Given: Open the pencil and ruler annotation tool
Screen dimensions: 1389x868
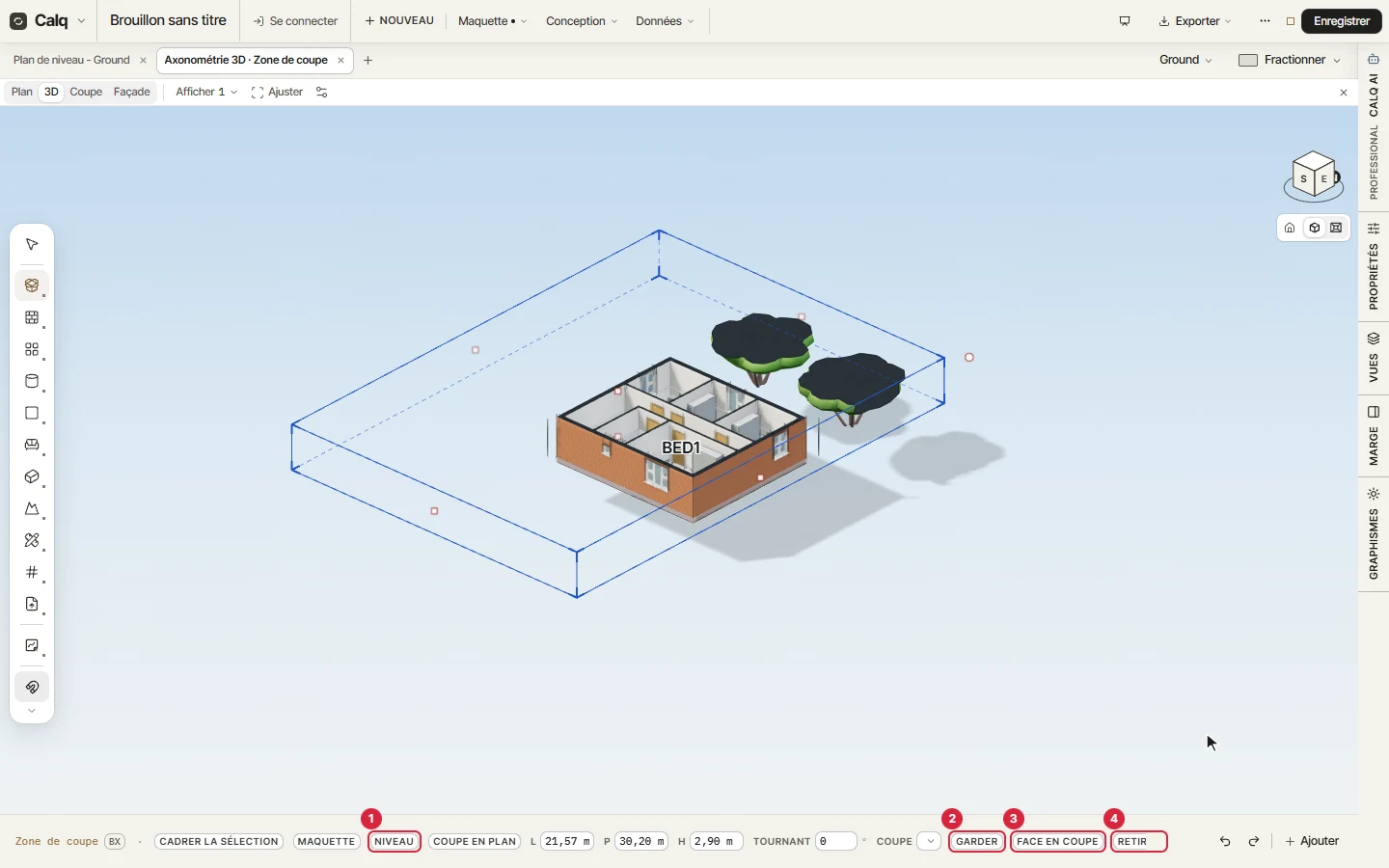Looking at the screenshot, I should (x=32, y=540).
